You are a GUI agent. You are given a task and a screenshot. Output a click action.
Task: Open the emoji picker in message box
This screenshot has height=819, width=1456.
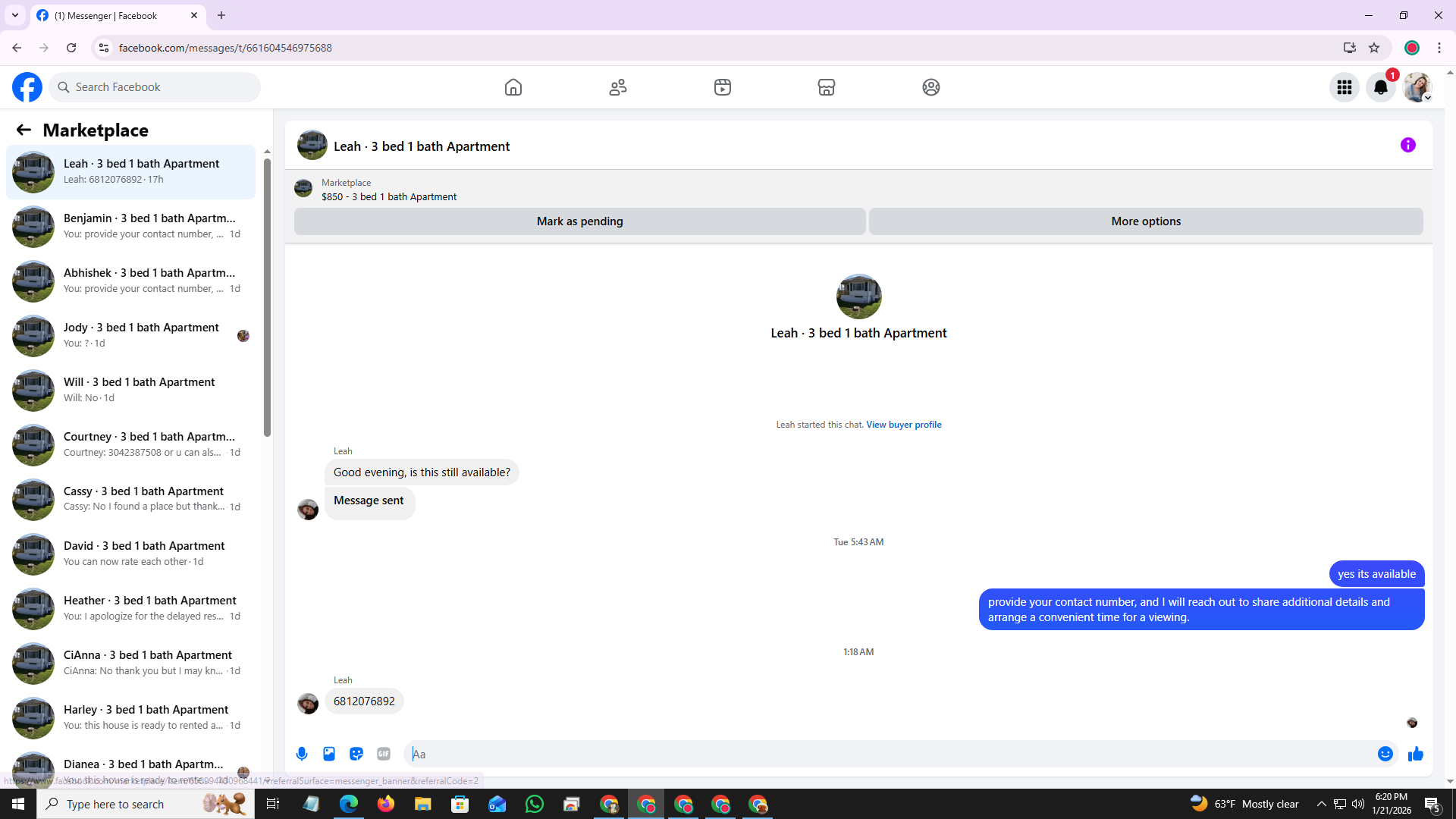(x=1385, y=754)
